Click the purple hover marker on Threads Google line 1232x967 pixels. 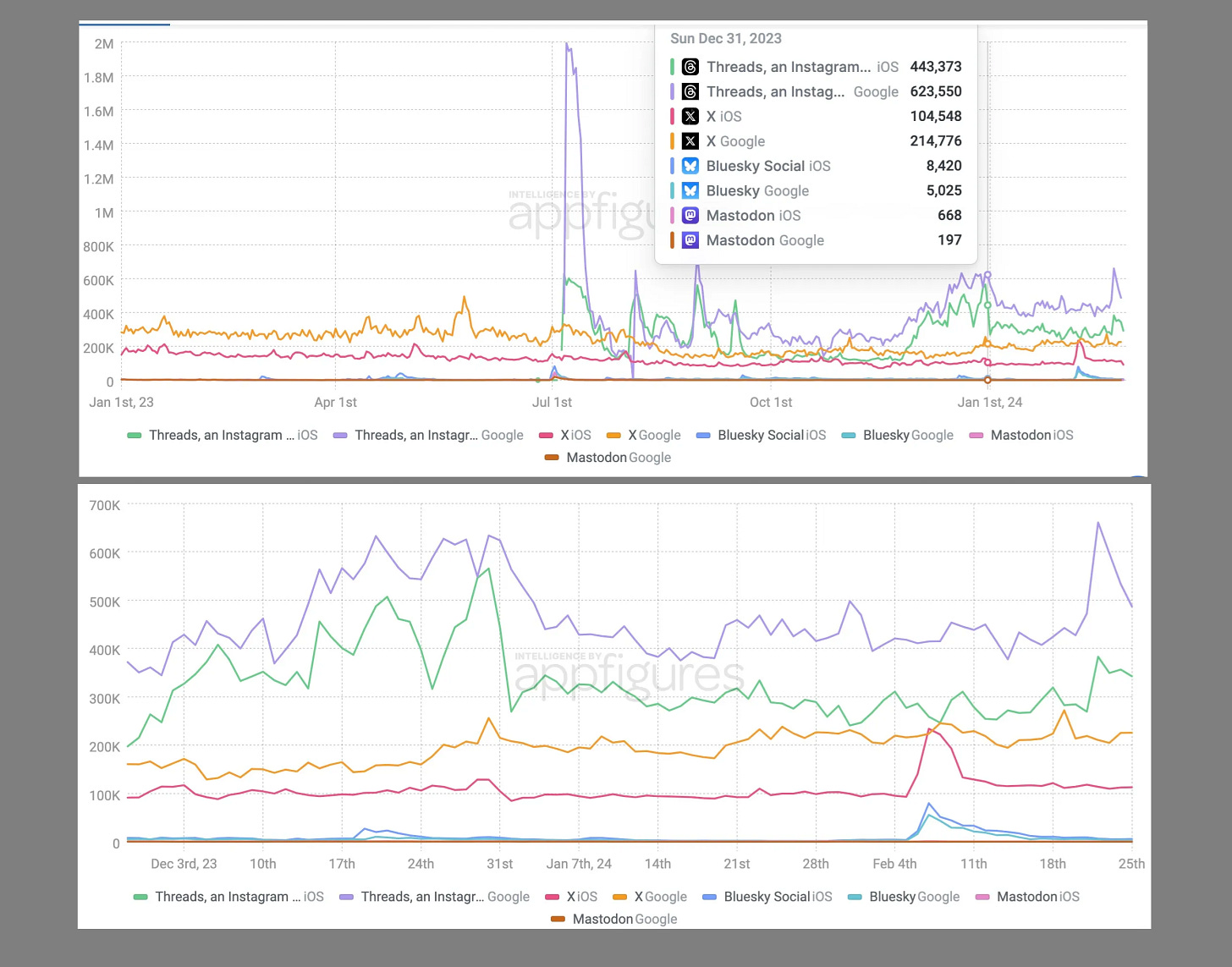point(987,275)
